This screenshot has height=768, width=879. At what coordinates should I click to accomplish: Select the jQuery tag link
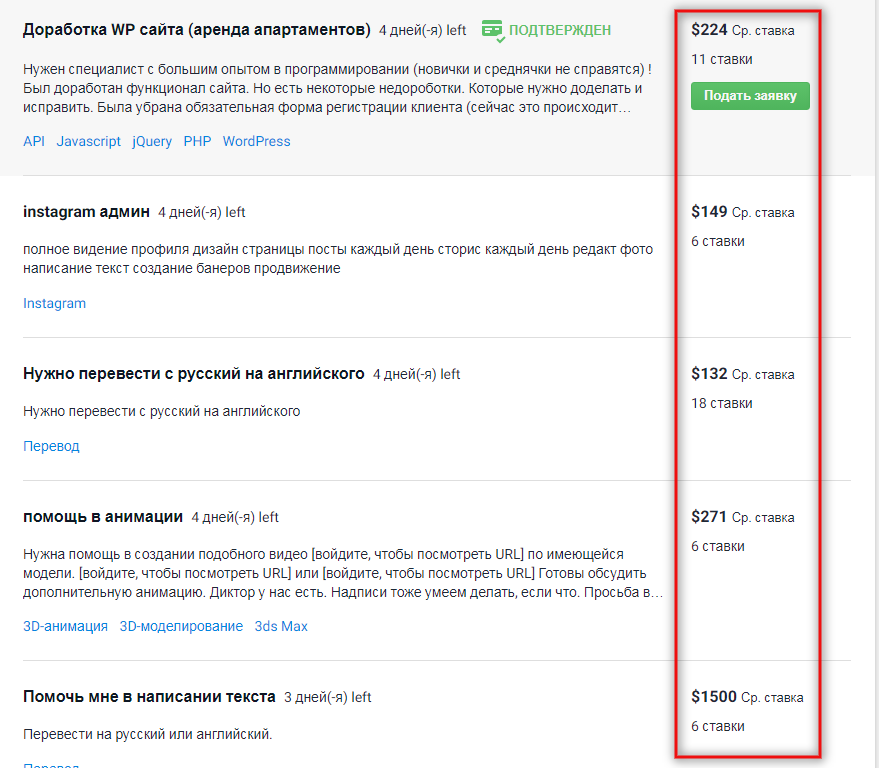pos(151,141)
